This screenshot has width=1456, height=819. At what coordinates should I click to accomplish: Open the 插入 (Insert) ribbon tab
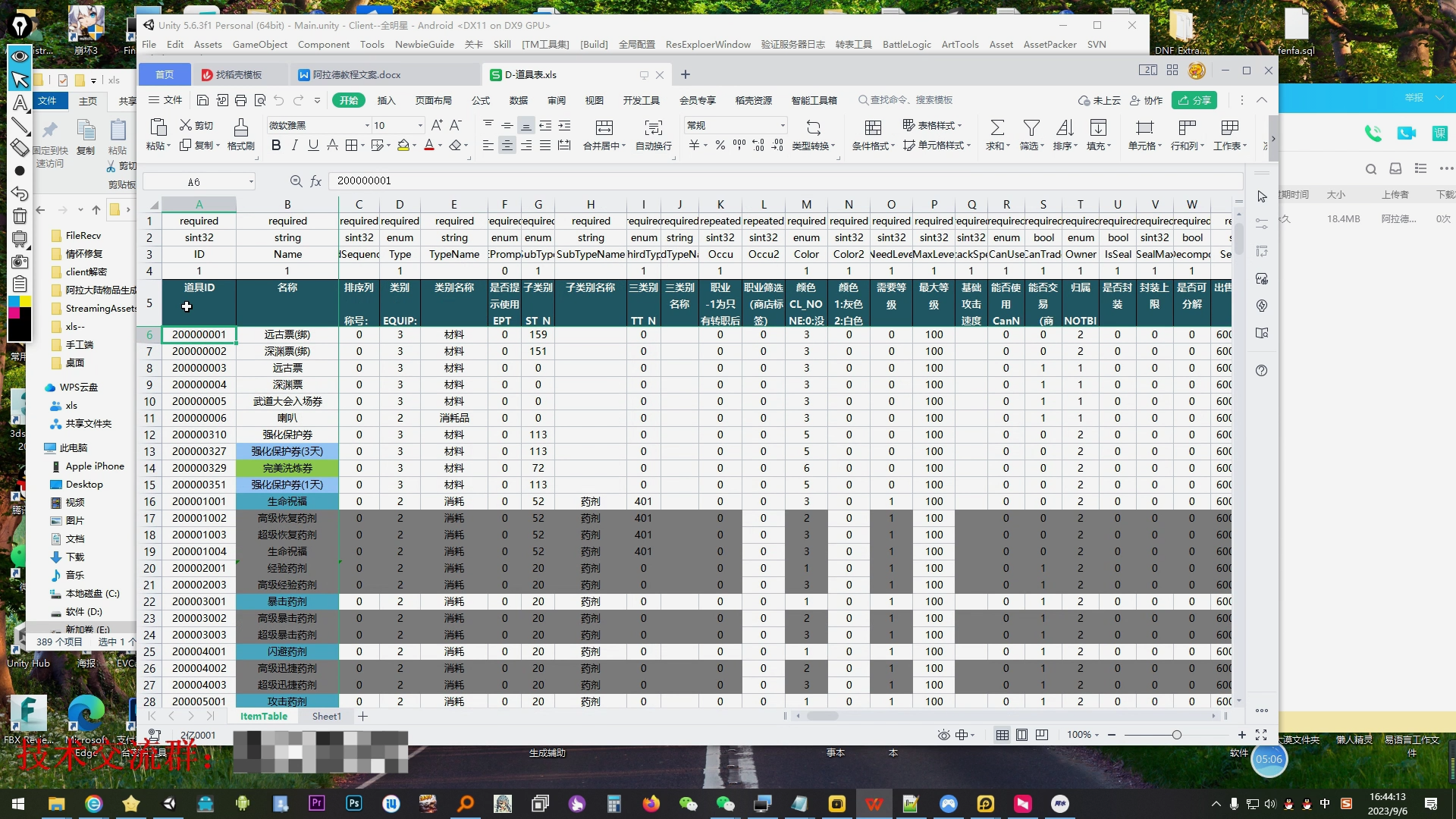(x=386, y=100)
